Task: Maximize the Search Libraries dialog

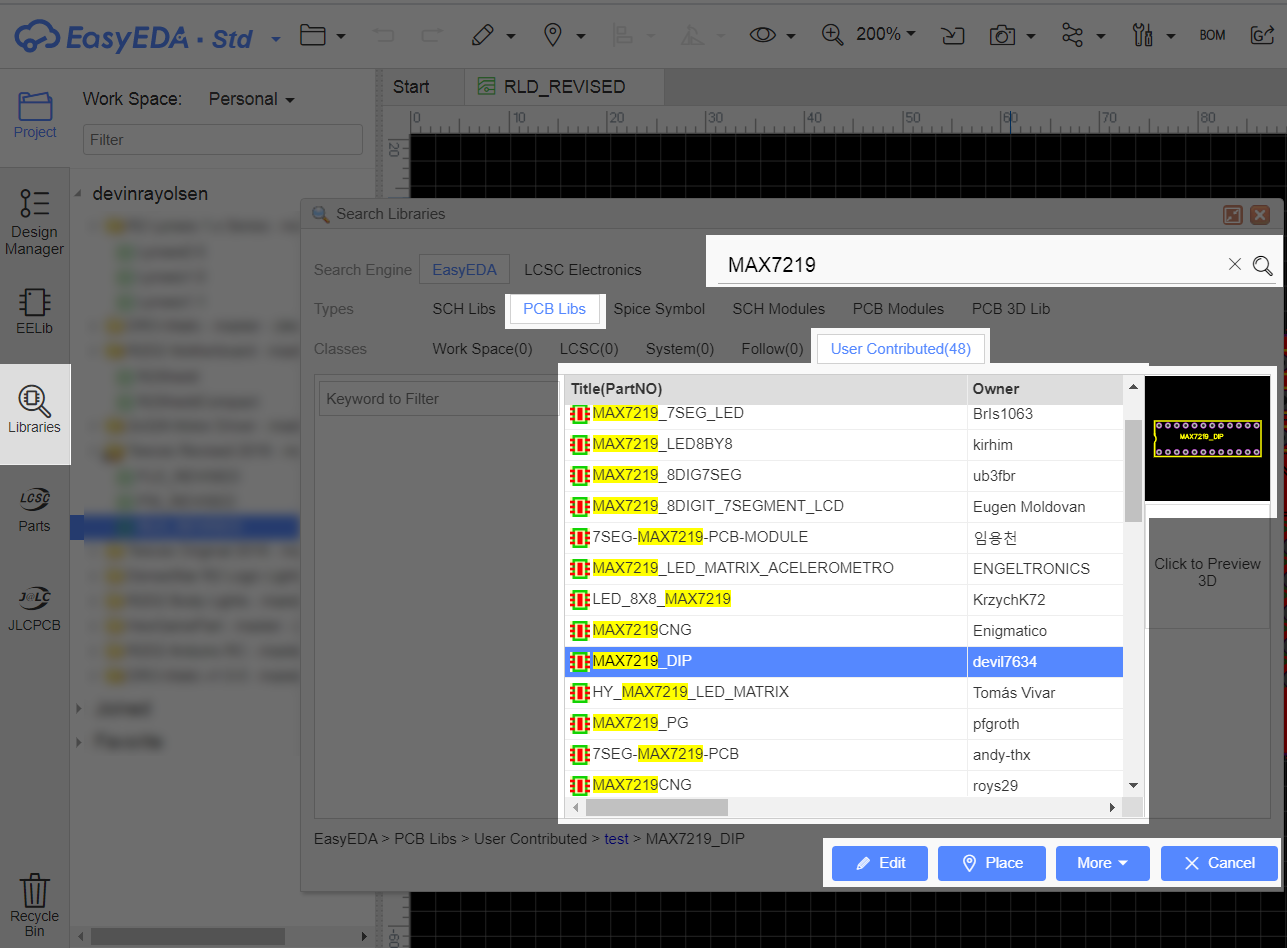Action: pyautogui.click(x=1233, y=214)
